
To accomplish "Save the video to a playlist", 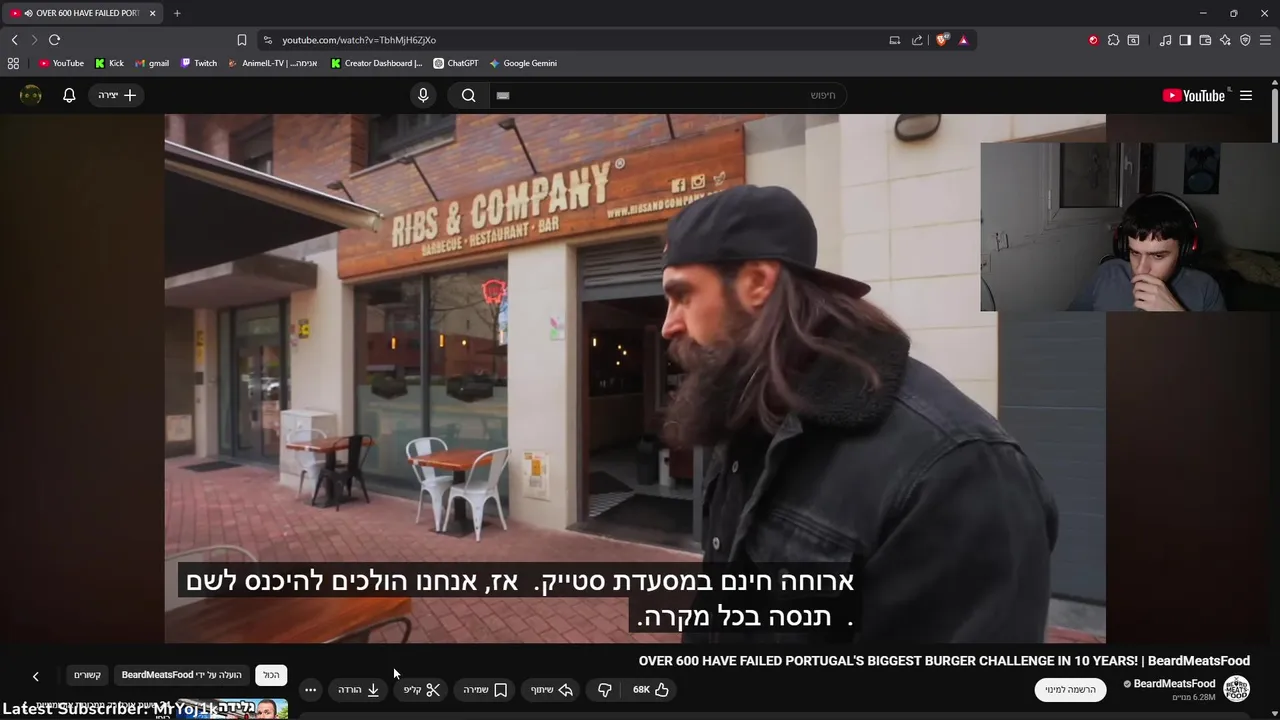I will (x=485, y=689).
